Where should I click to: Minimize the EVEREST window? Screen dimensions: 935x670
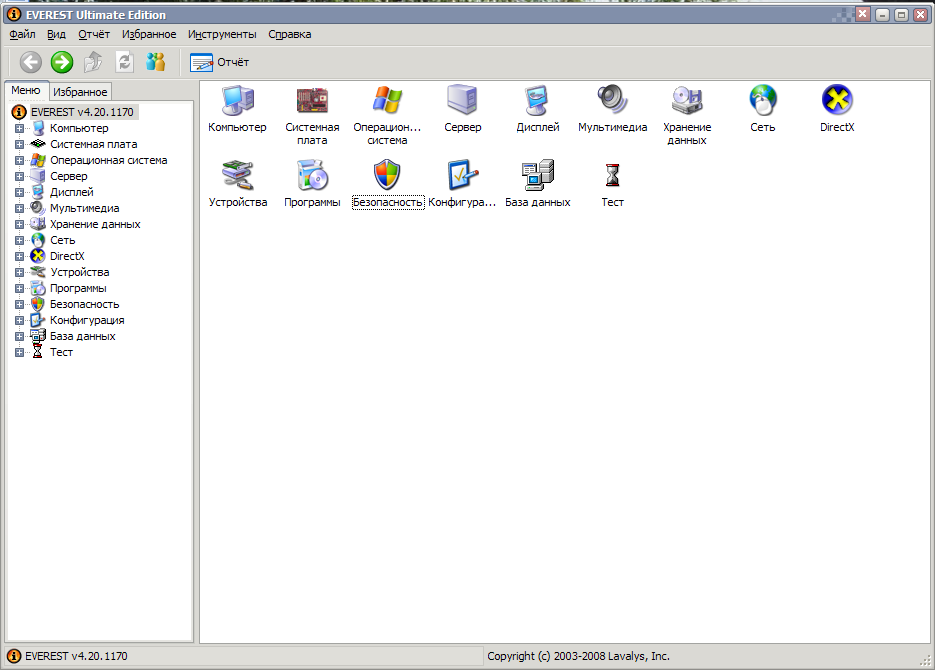pos(883,15)
